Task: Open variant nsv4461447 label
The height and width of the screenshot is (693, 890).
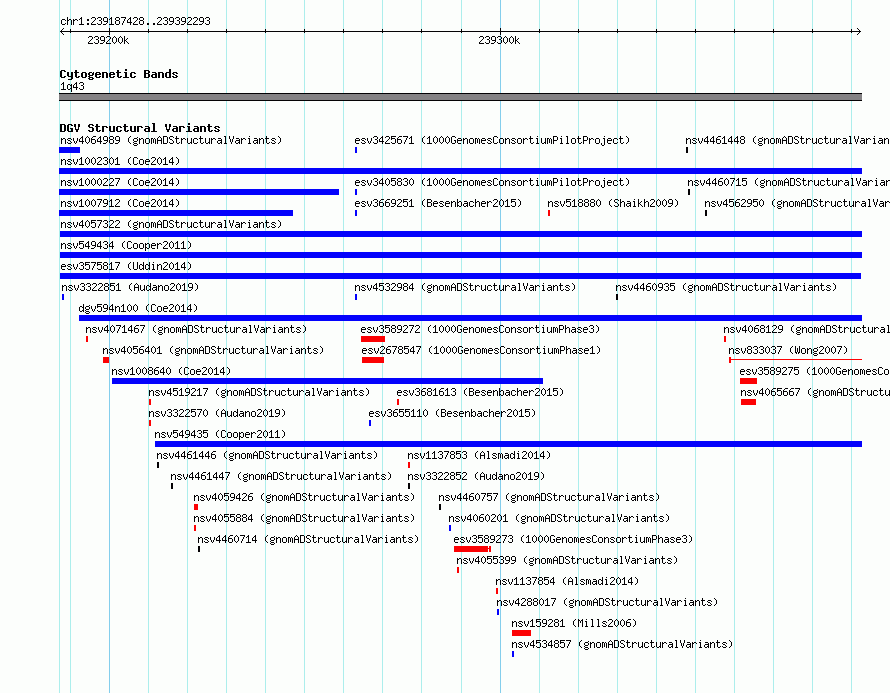Action: coord(281,476)
